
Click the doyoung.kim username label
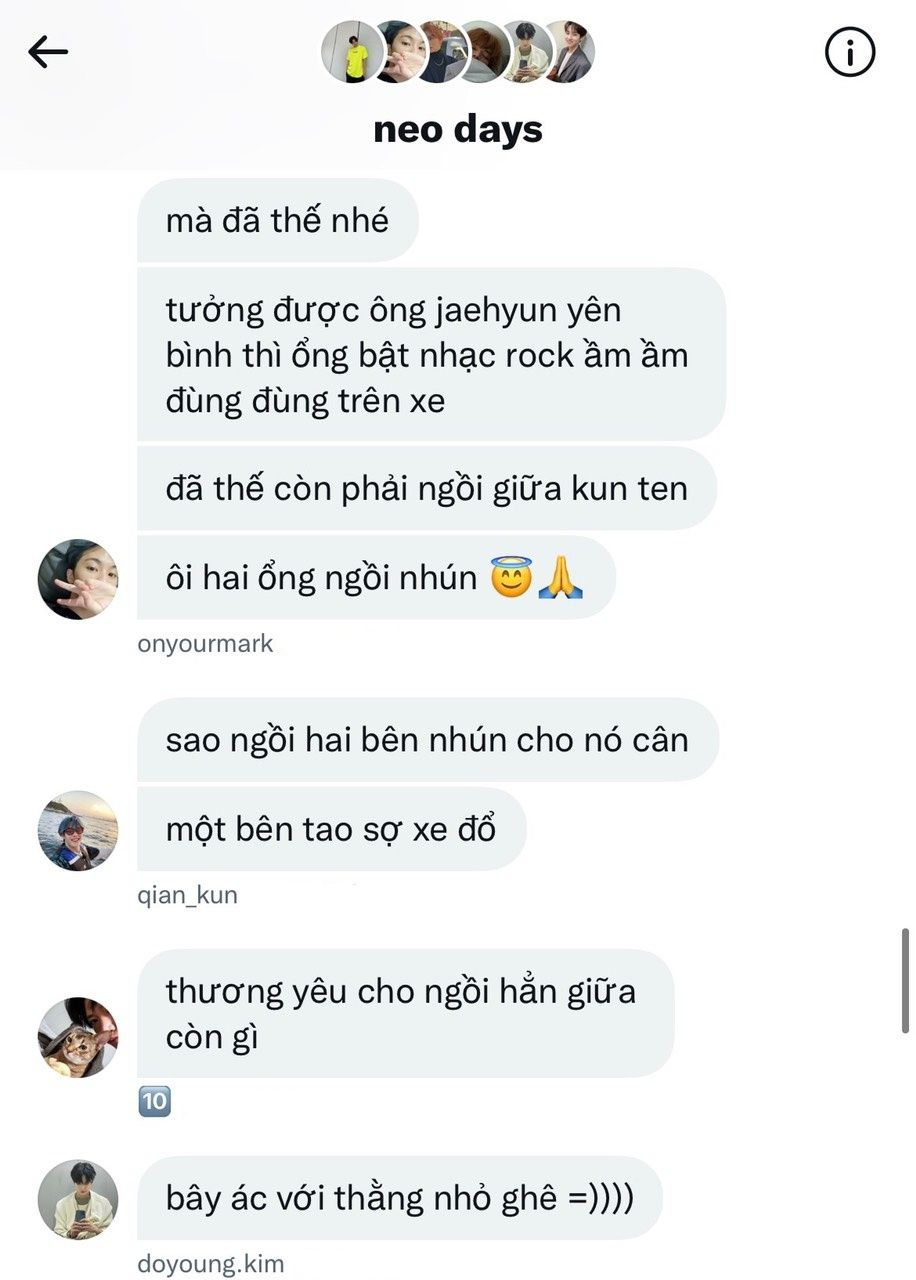pyautogui.click(x=210, y=1265)
